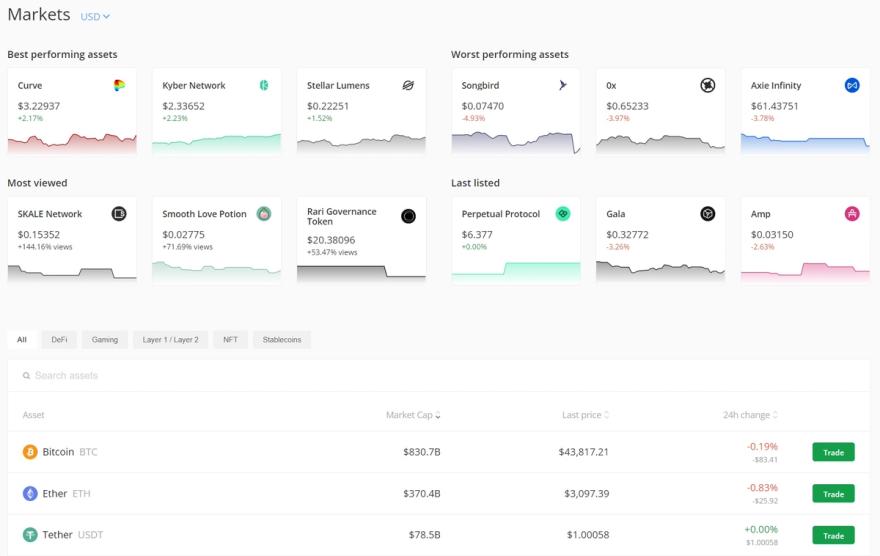Image resolution: width=880 pixels, height=556 pixels.
Task: Click the Asset column header
Action: (x=33, y=415)
